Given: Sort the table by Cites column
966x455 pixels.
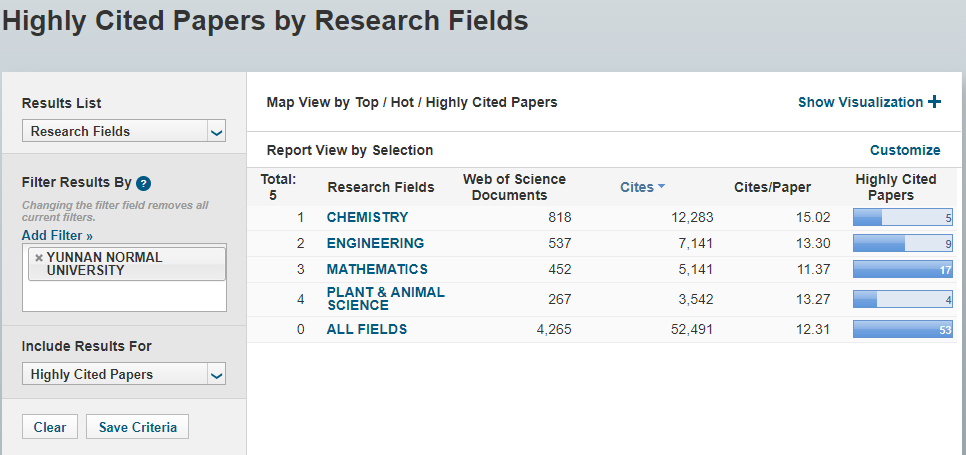Looking at the screenshot, I should click(x=636, y=187).
